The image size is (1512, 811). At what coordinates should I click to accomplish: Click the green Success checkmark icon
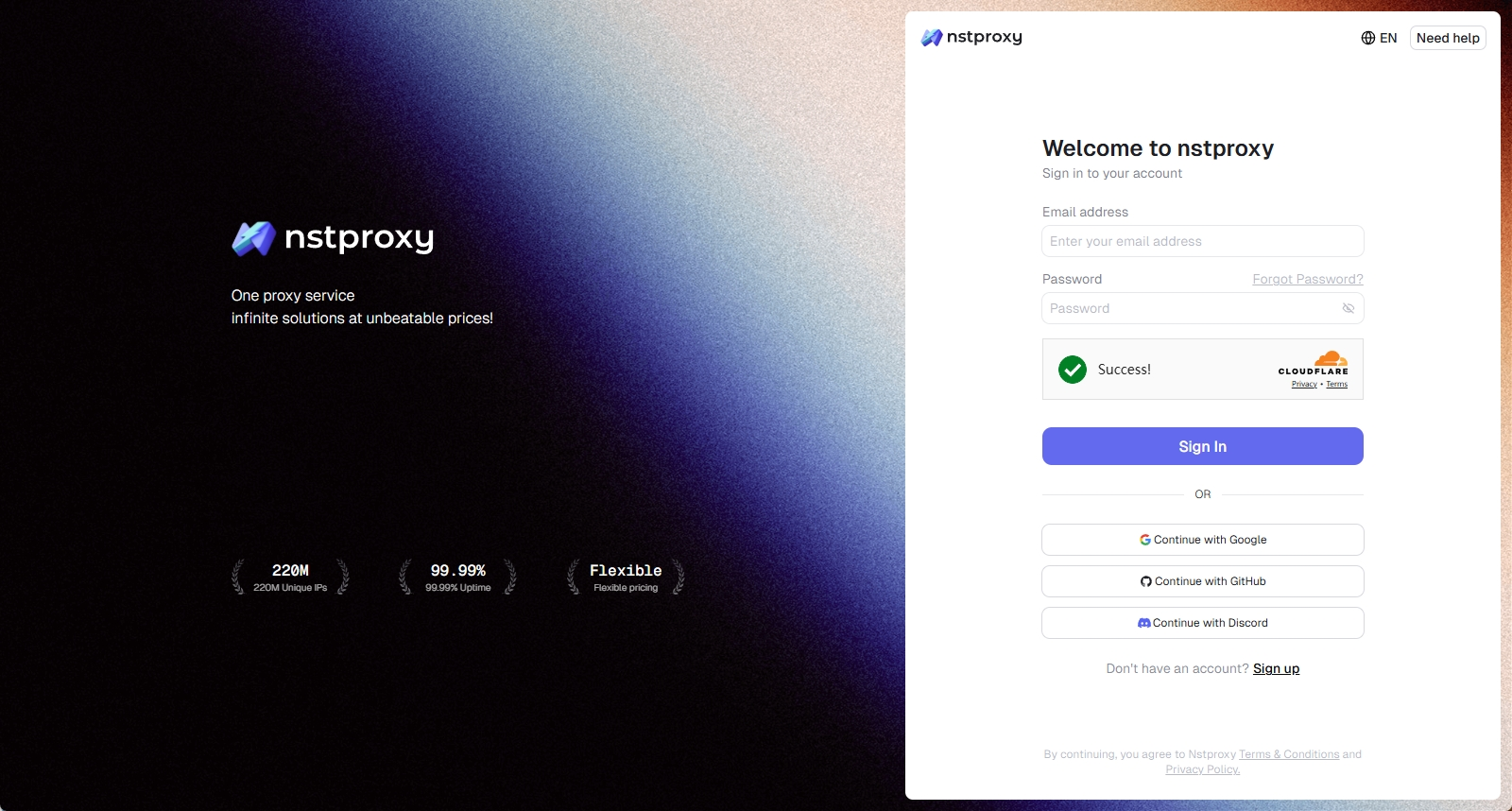point(1073,370)
